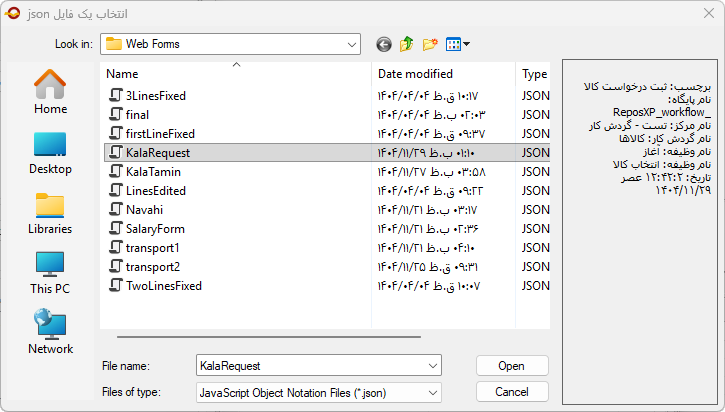Select This PC in places sidebar

[x=50, y=272]
